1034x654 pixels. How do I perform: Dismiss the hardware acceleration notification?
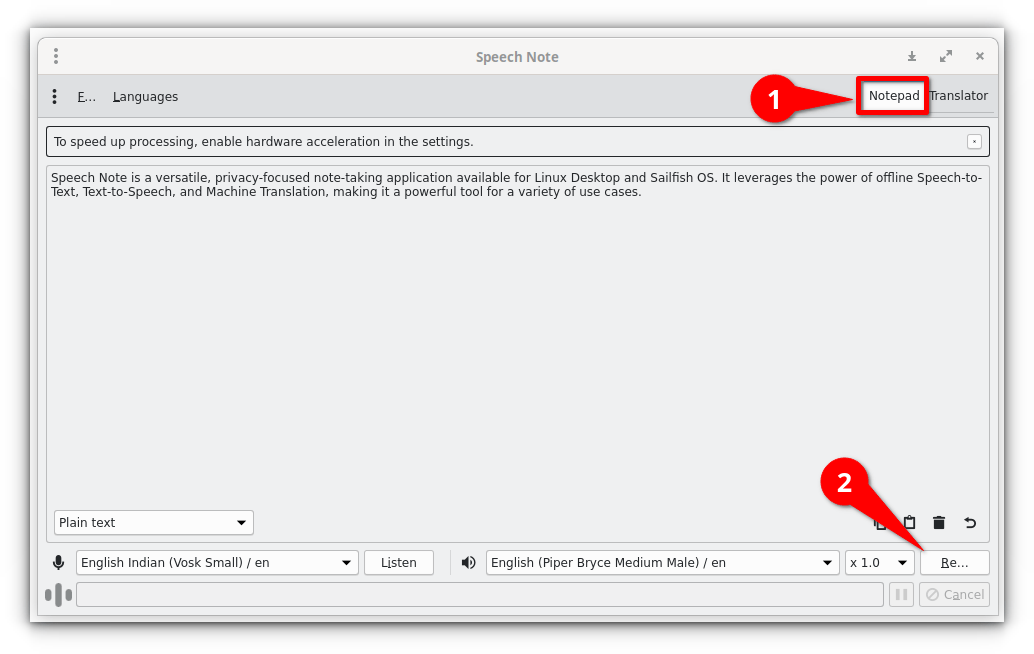tap(973, 141)
